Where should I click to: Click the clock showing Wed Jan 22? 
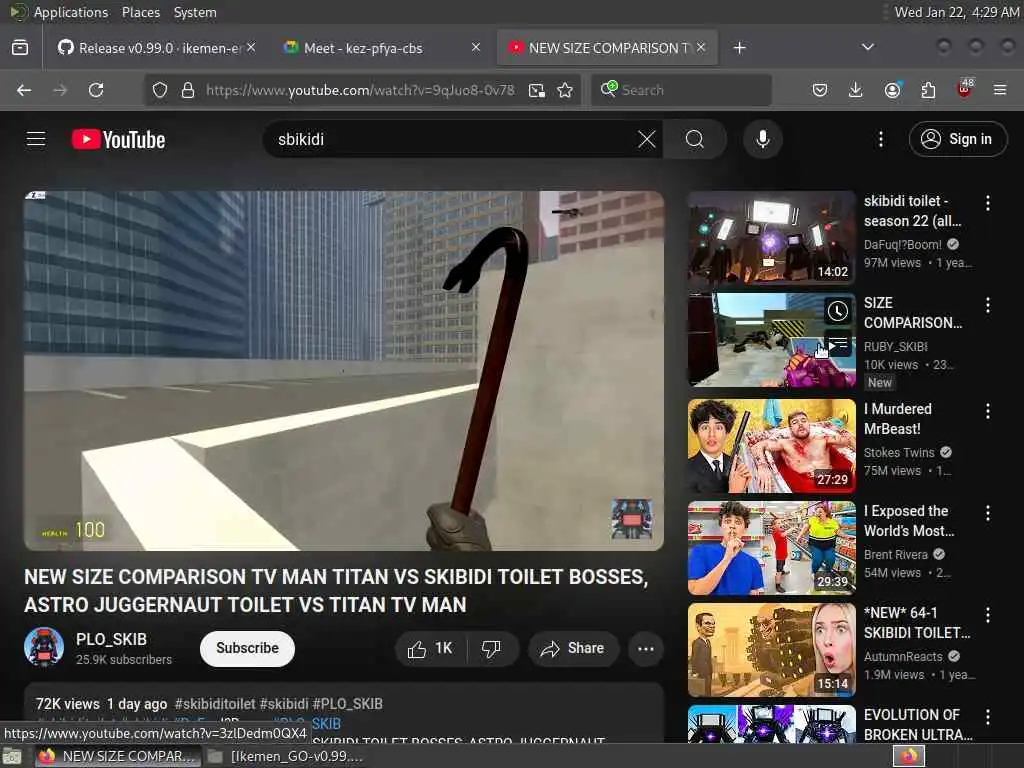[957, 12]
